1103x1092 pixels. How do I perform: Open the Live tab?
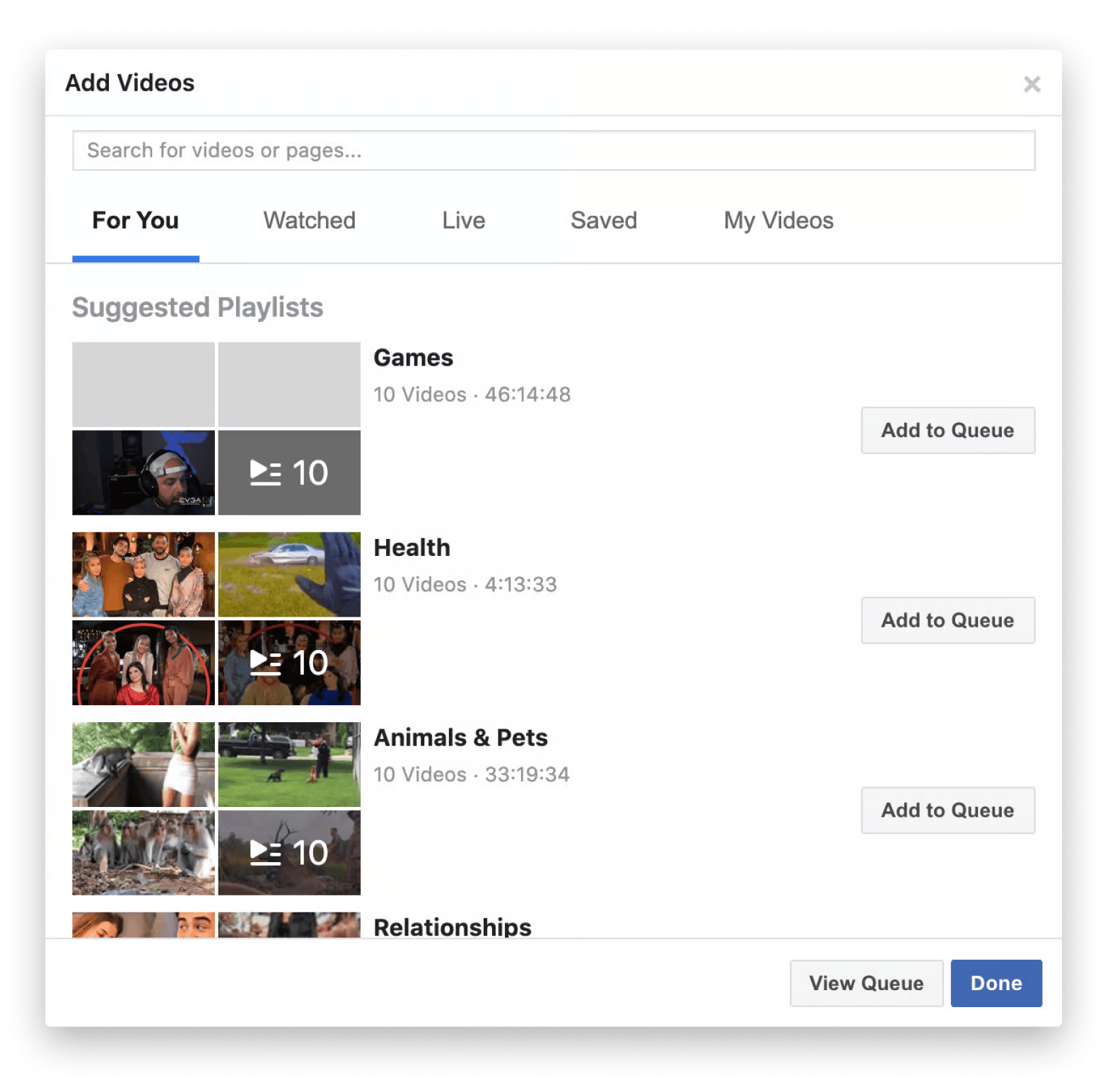(x=463, y=221)
